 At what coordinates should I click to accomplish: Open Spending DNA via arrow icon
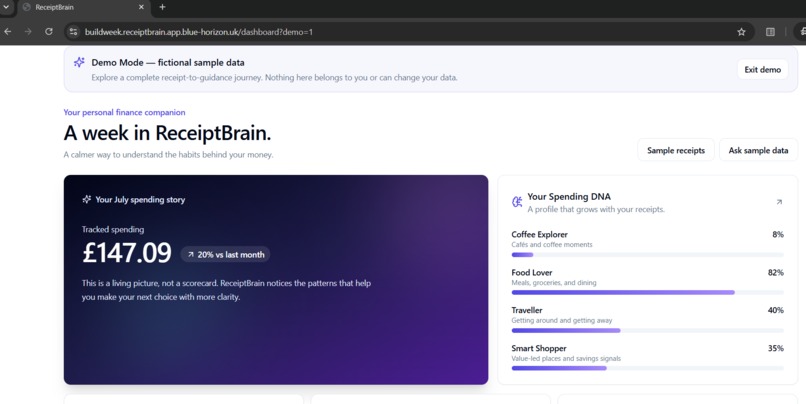(779, 202)
